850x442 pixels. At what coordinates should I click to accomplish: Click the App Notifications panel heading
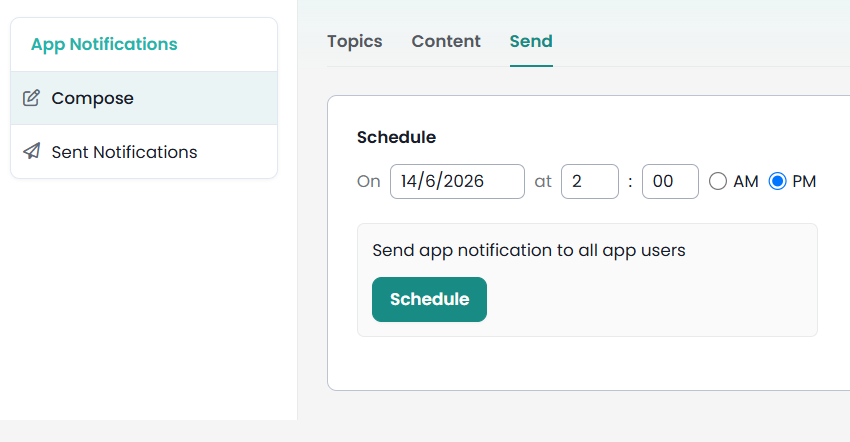coord(104,44)
